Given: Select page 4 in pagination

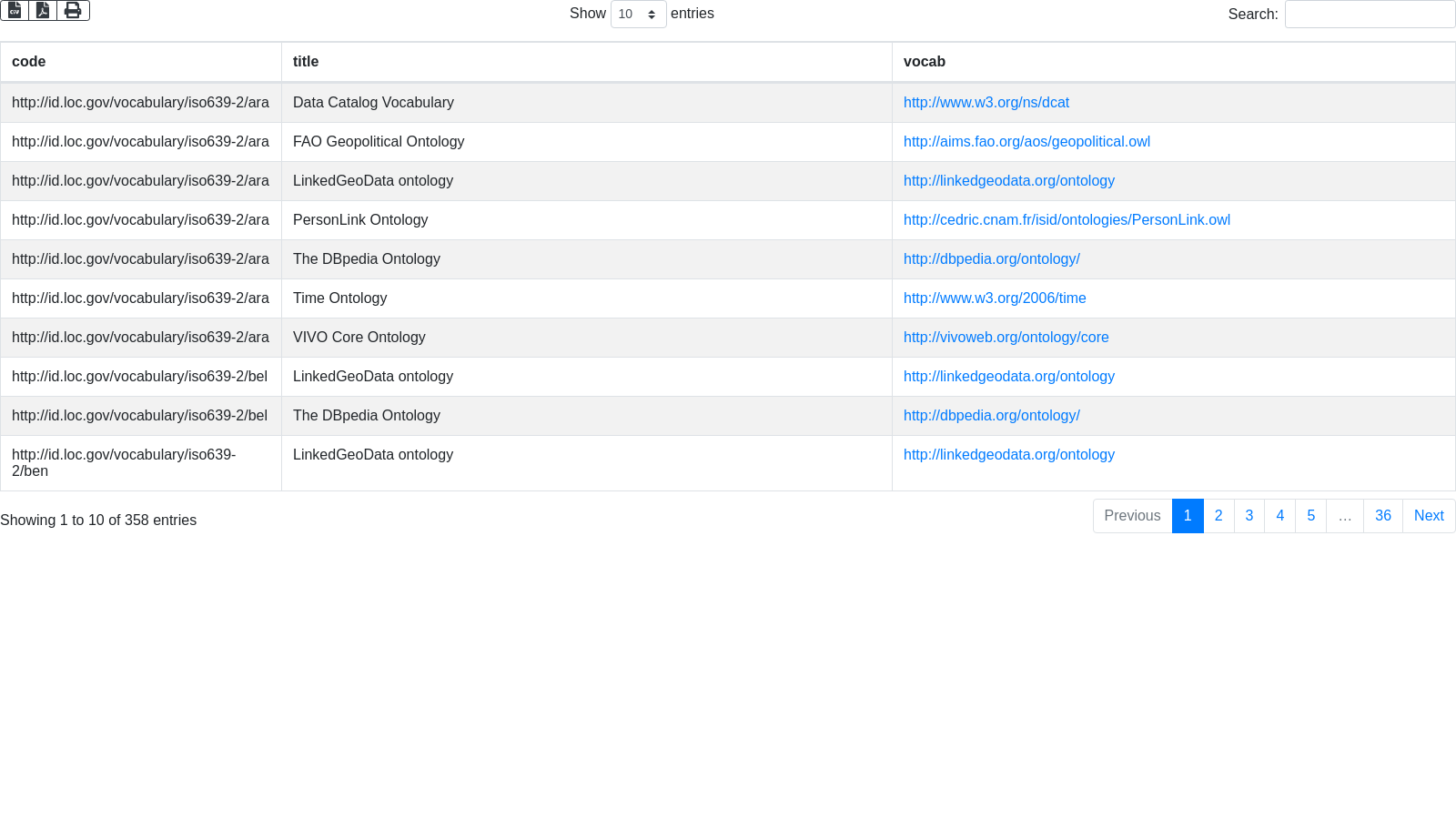Looking at the screenshot, I should pyautogui.click(x=1280, y=516).
